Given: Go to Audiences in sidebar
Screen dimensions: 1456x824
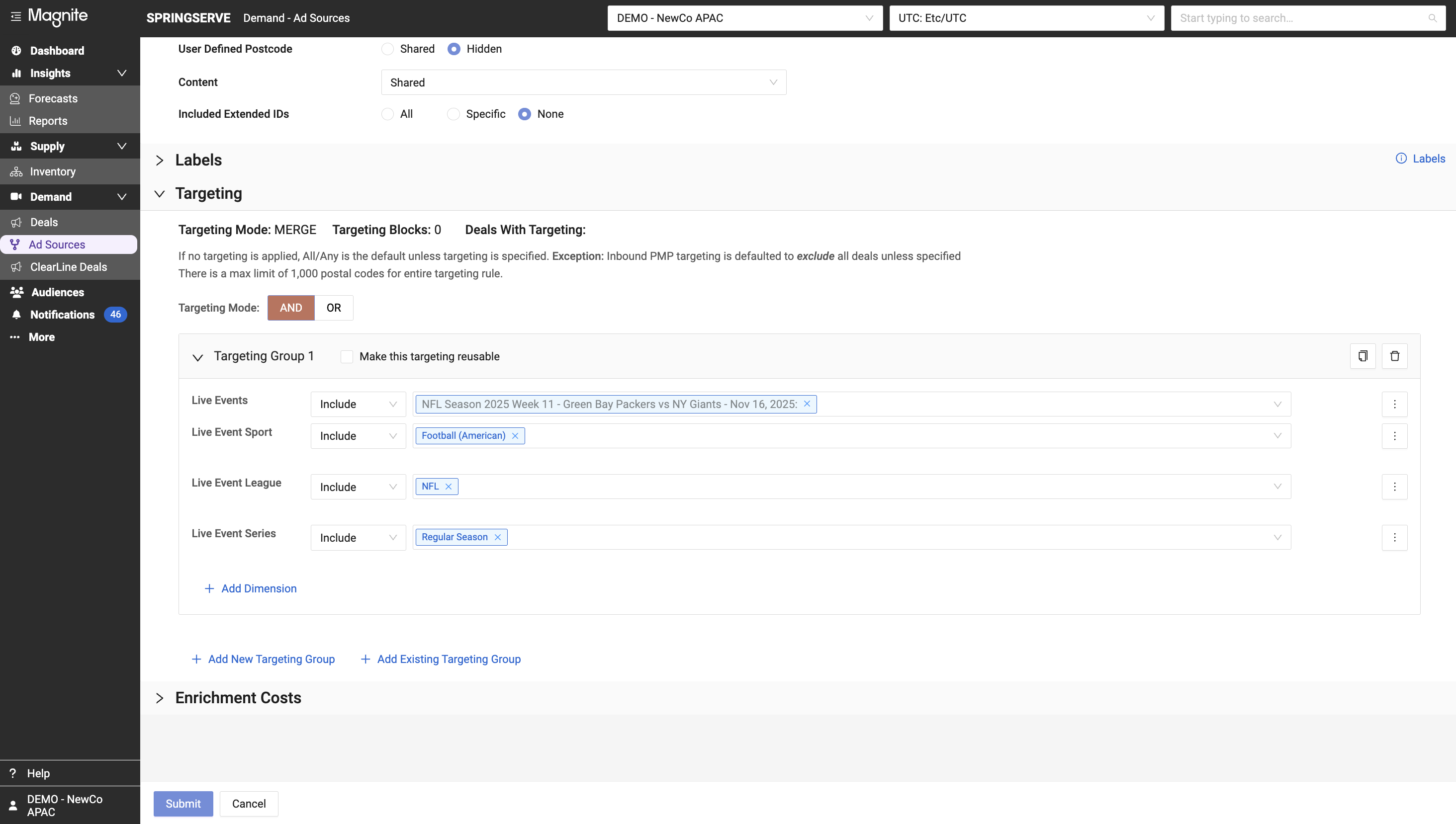Looking at the screenshot, I should coord(57,292).
